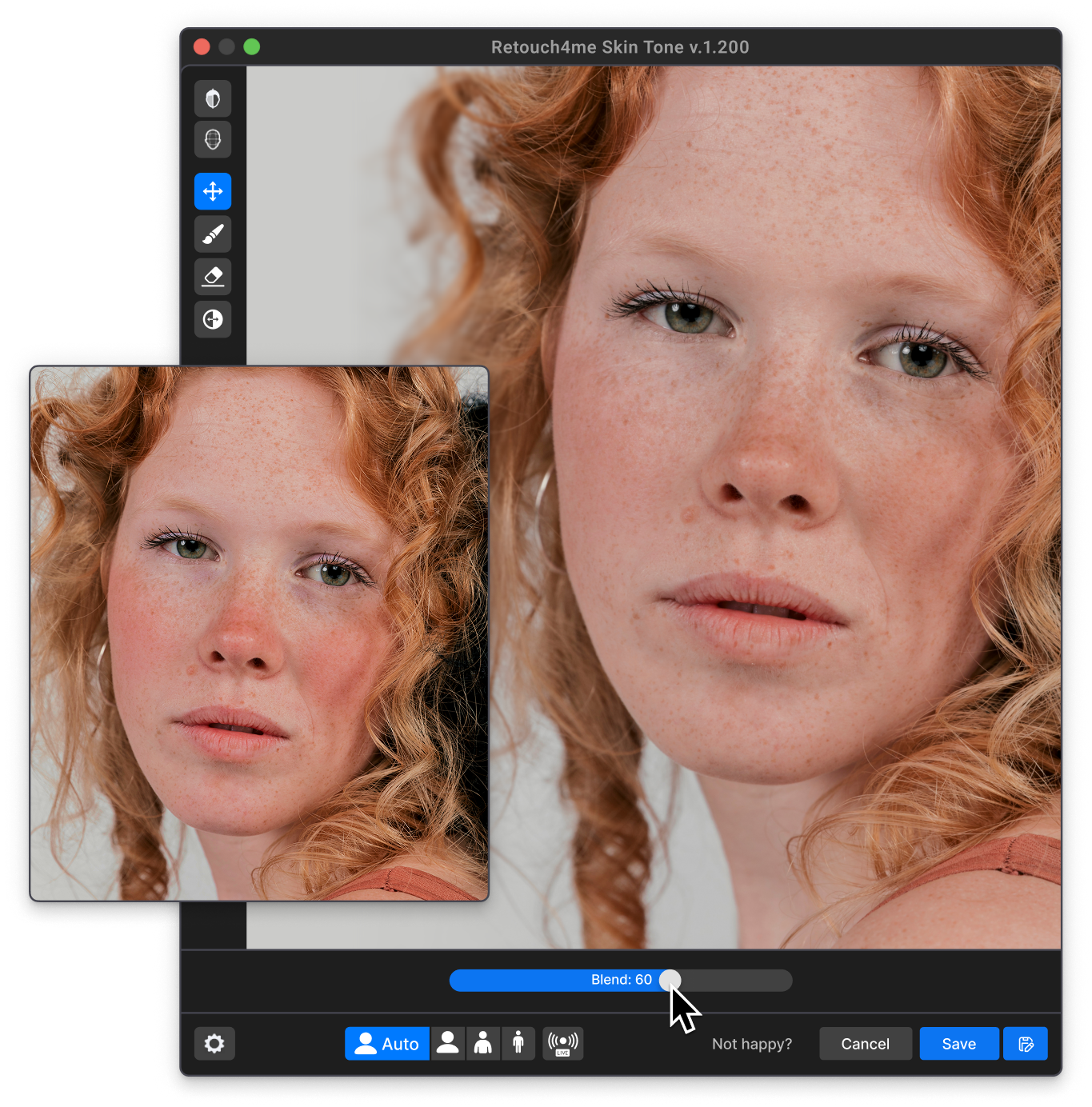Click the Save button
Viewport: 1092px width, 1107px height.
click(959, 1044)
